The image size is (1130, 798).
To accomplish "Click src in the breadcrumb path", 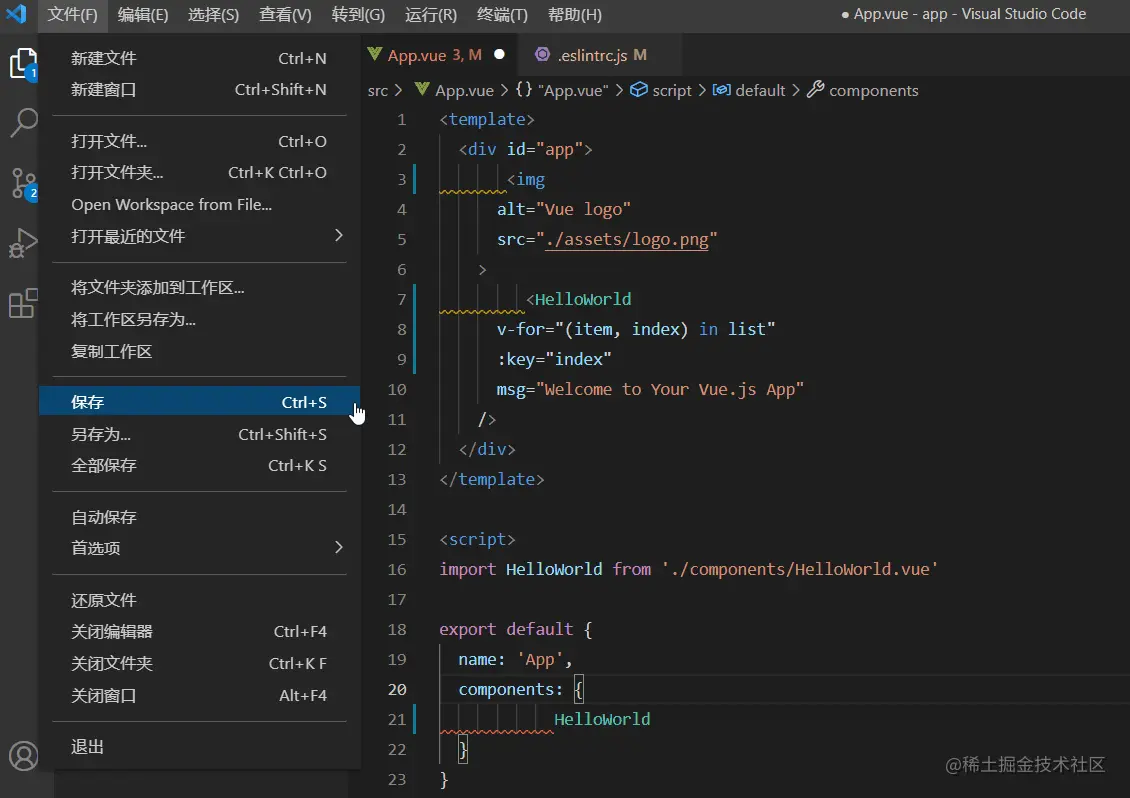I will click(378, 91).
